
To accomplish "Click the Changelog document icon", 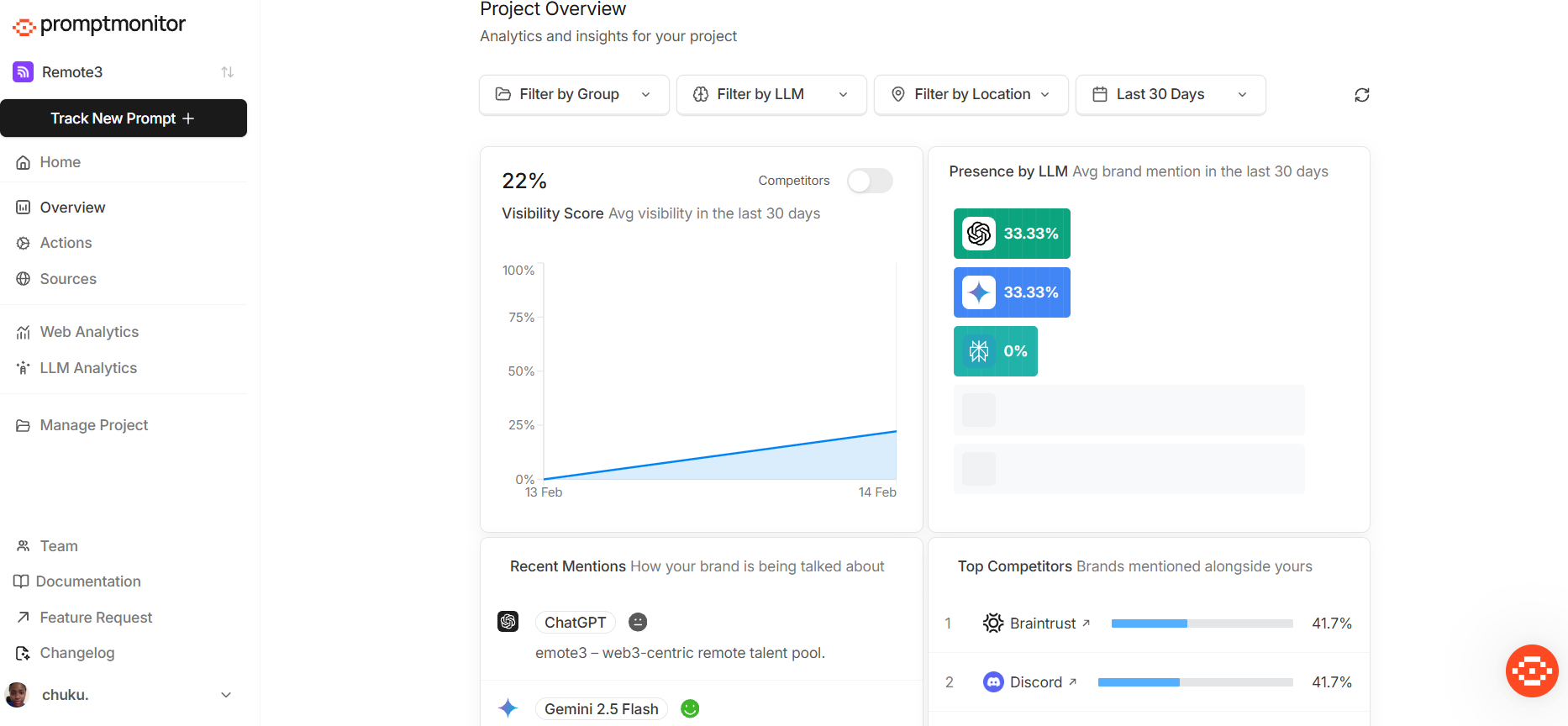I will click(x=24, y=653).
